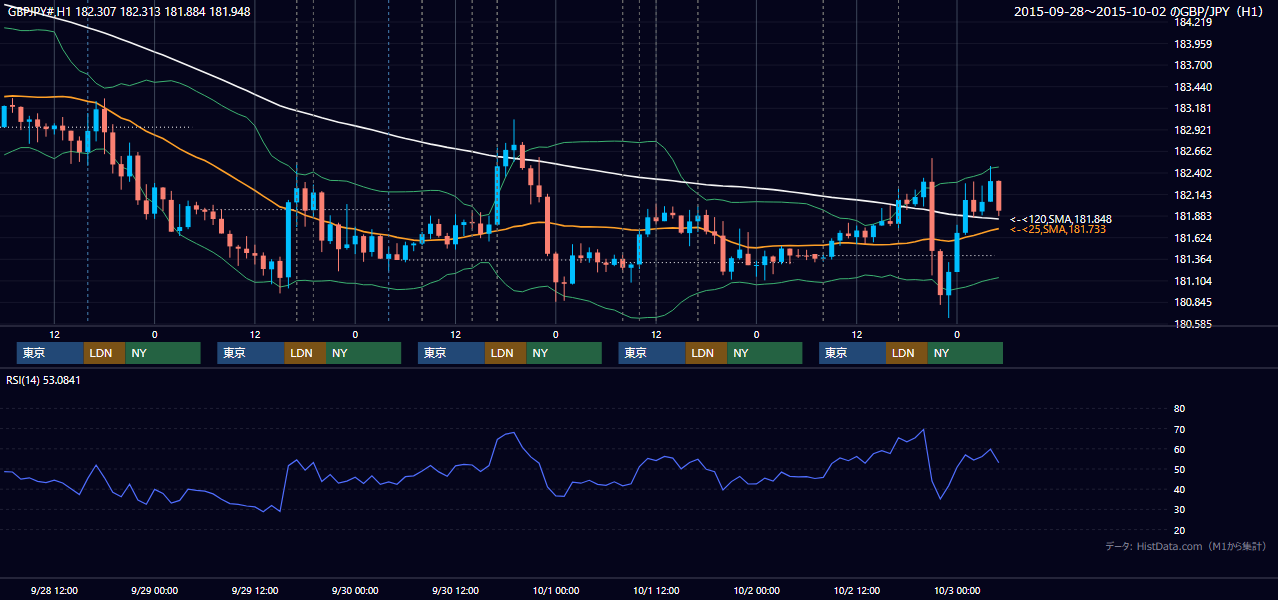Select RSI scale level 50
The width and height of the screenshot is (1278, 600).
[1179, 470]
